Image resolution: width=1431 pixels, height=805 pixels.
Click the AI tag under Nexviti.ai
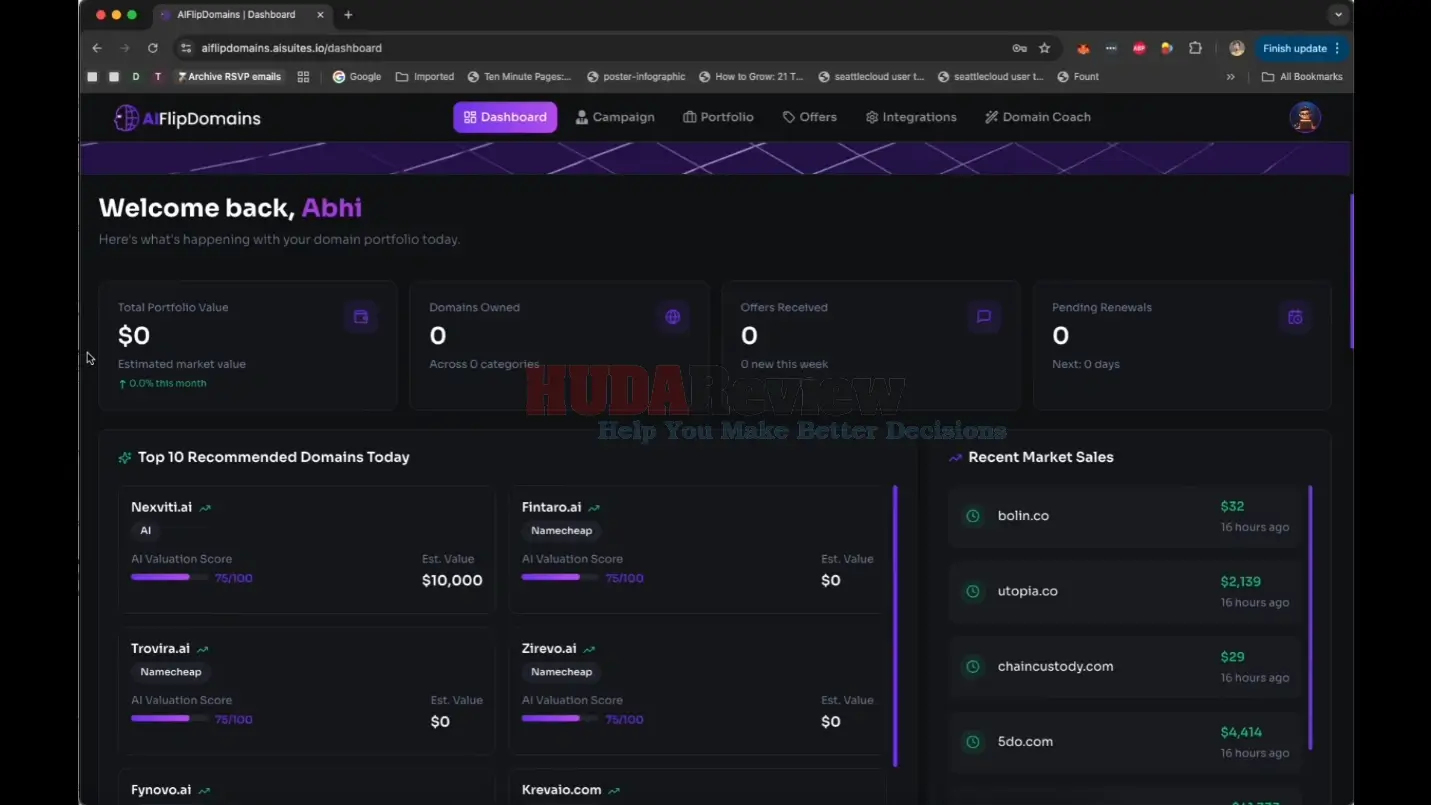click(146, 531)
